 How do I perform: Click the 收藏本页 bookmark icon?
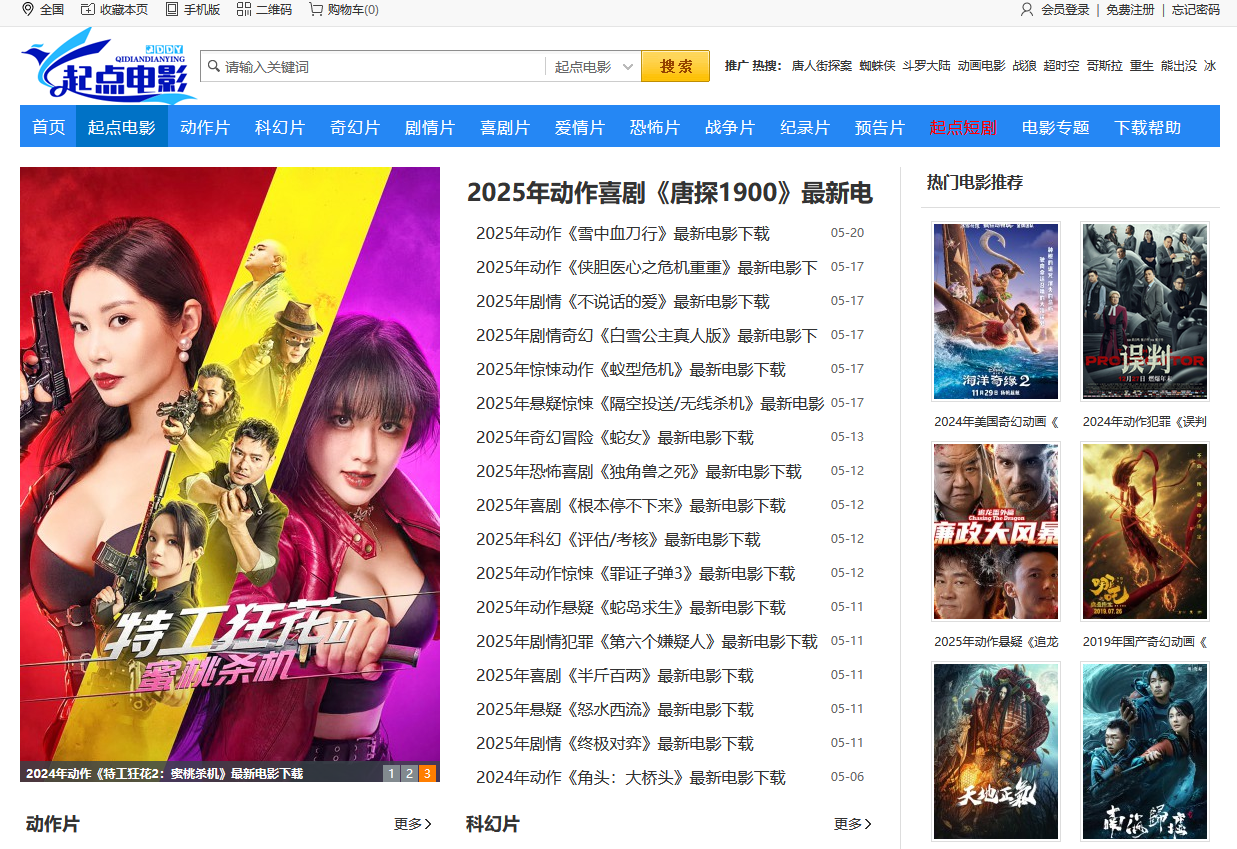[88, 9]
